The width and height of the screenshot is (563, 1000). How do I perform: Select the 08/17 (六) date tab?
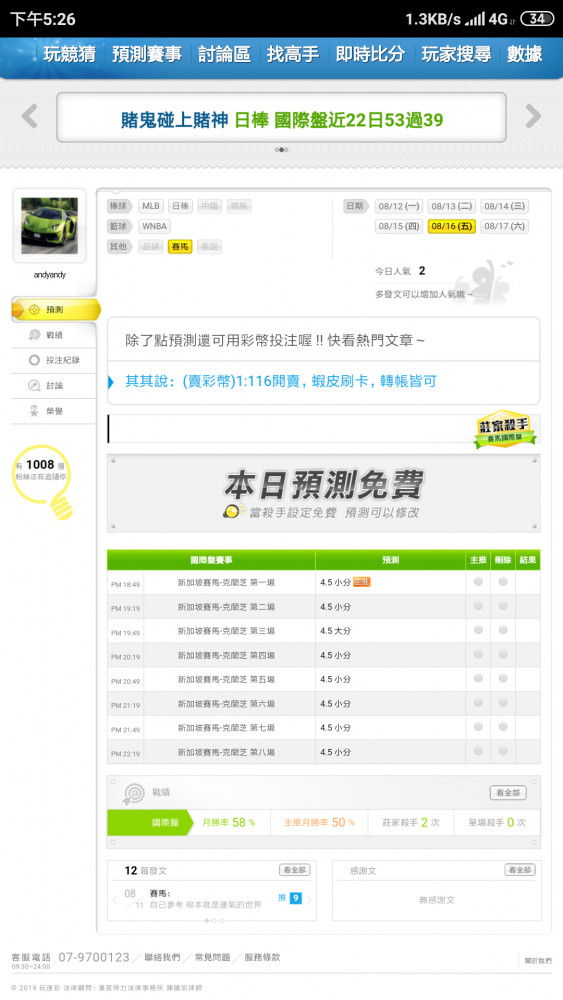[x=504, y=226]
